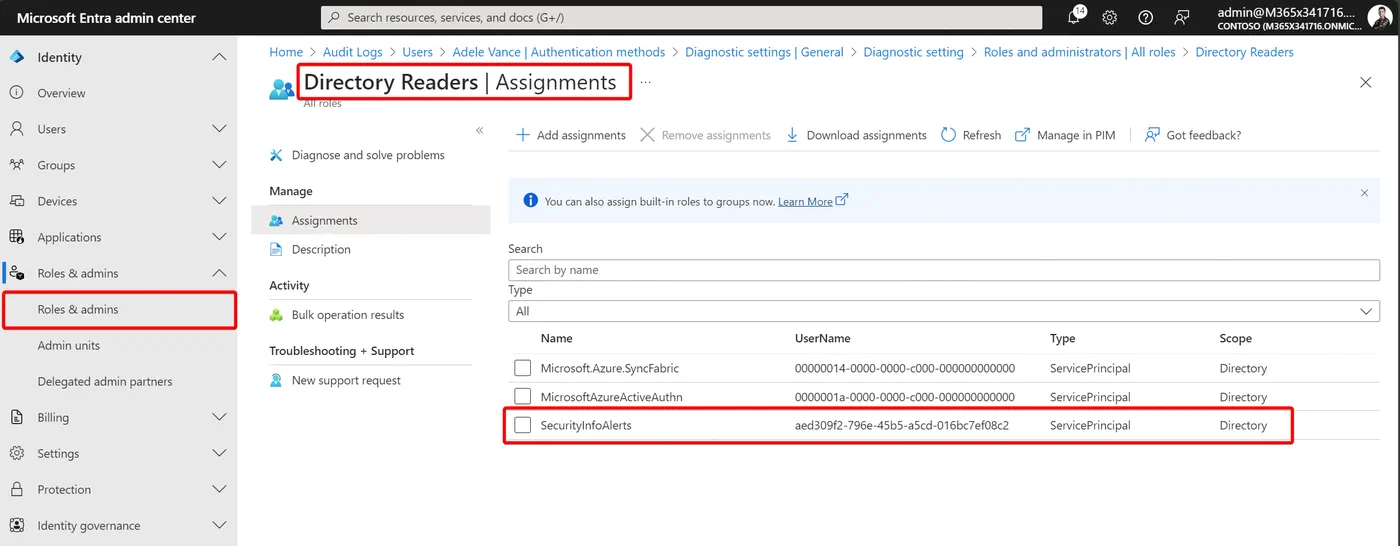This screenshot has width=1400, height=546.
Task: Click the Manage in PIM external-link icon
Action: [x=1022, y=135]
